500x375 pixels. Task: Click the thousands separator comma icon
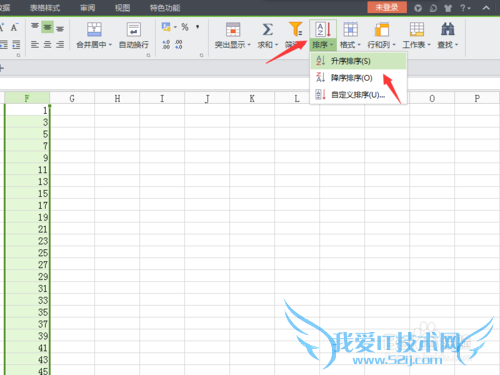(x=198, y=27)
